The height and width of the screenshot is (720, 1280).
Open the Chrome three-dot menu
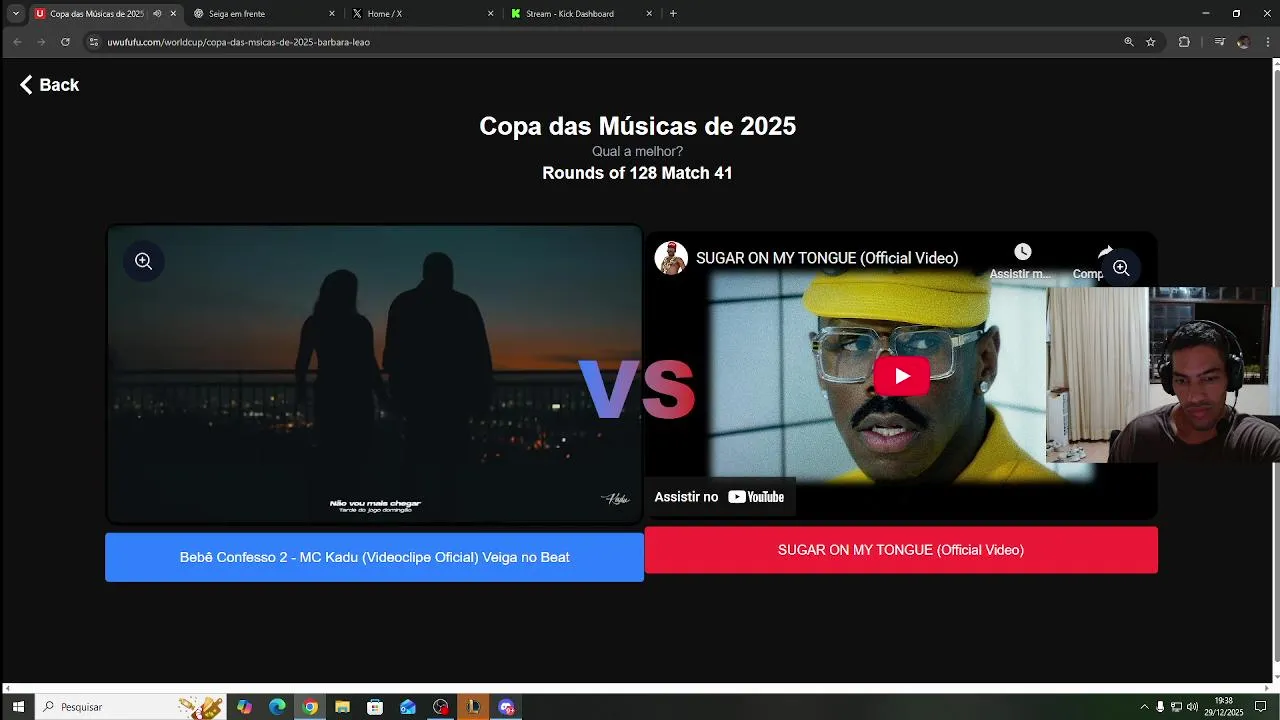pos(1268,42)
